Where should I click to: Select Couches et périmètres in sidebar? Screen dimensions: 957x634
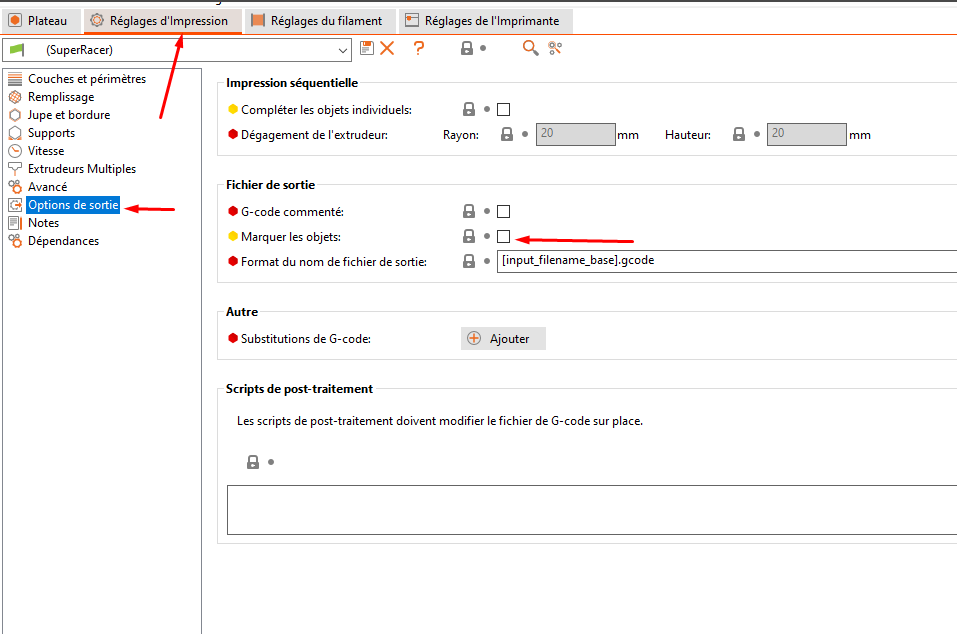point(87,79)
